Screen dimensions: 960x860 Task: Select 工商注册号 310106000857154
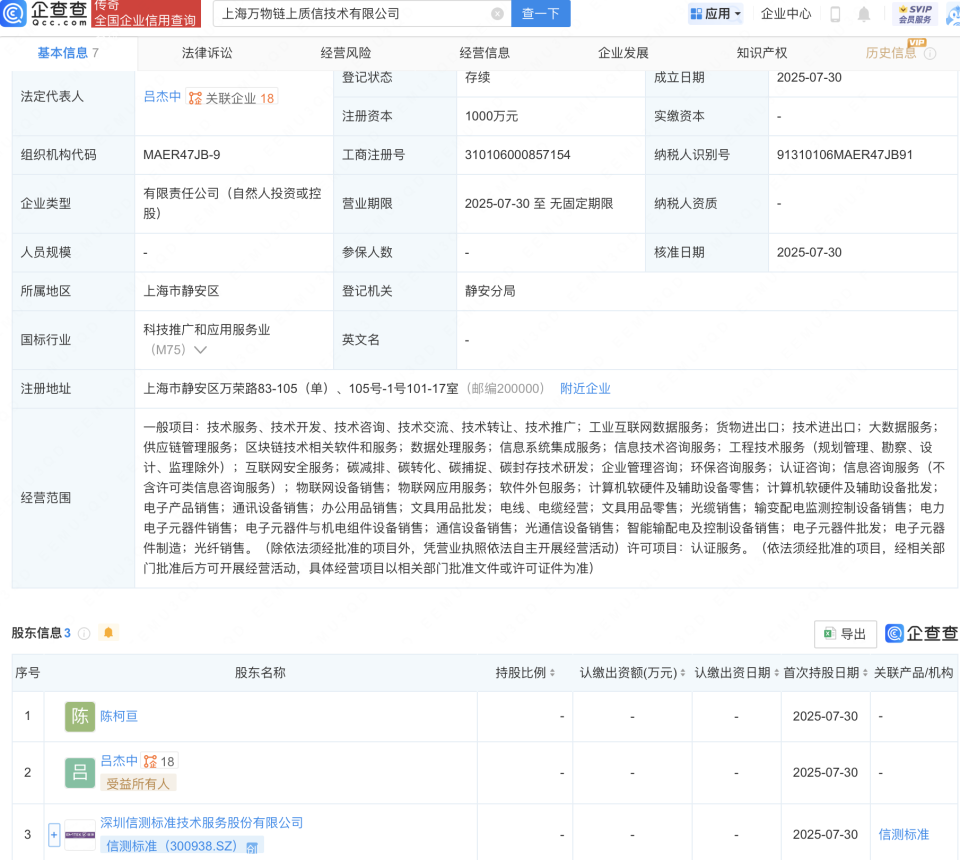tap(517, 155)
